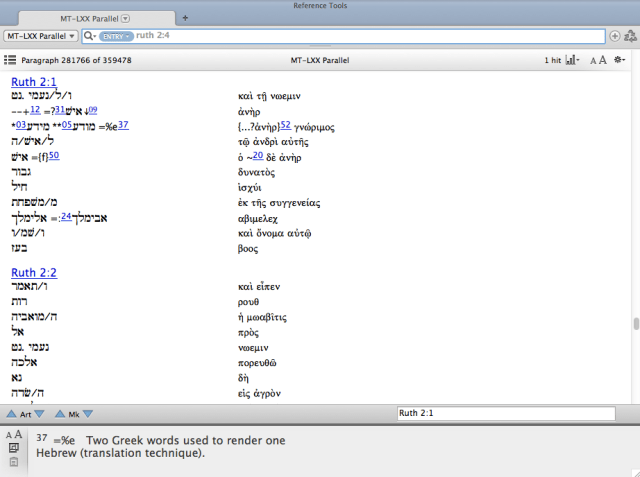Open the hits graph analysis icon
Screen dimensions: 640x477
(573, 60)
